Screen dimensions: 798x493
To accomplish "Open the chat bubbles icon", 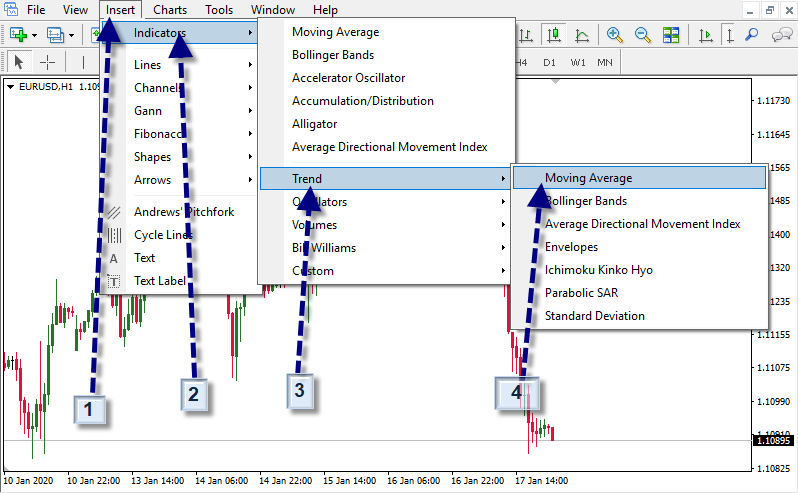I will click(781, 35).
